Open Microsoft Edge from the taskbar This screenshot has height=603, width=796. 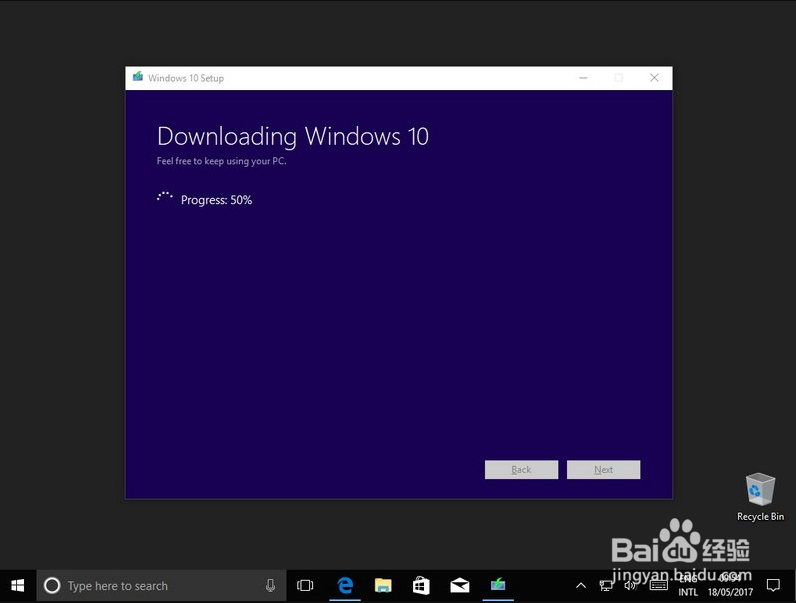pyautogui.click(x=345, y=586)
